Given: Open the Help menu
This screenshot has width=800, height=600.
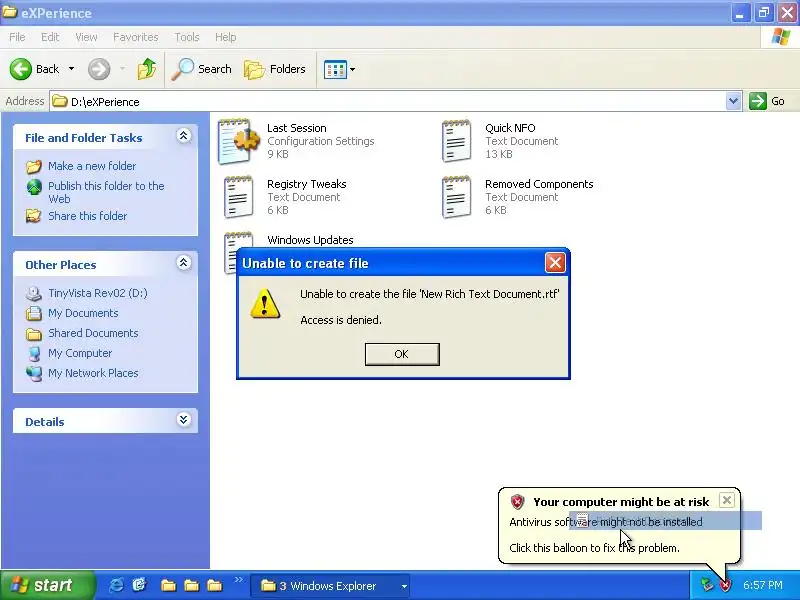Looking at the screenshot, I should tap(225, 37).
